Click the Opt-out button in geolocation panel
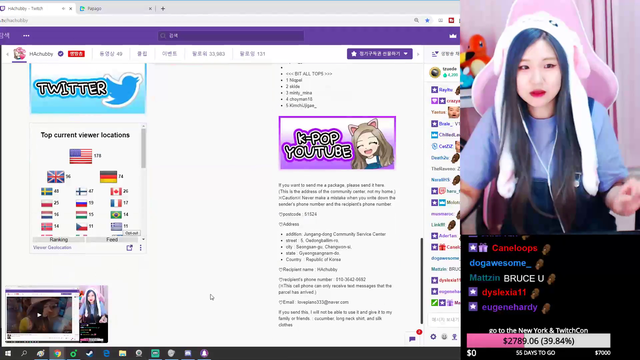 [131, 233]
